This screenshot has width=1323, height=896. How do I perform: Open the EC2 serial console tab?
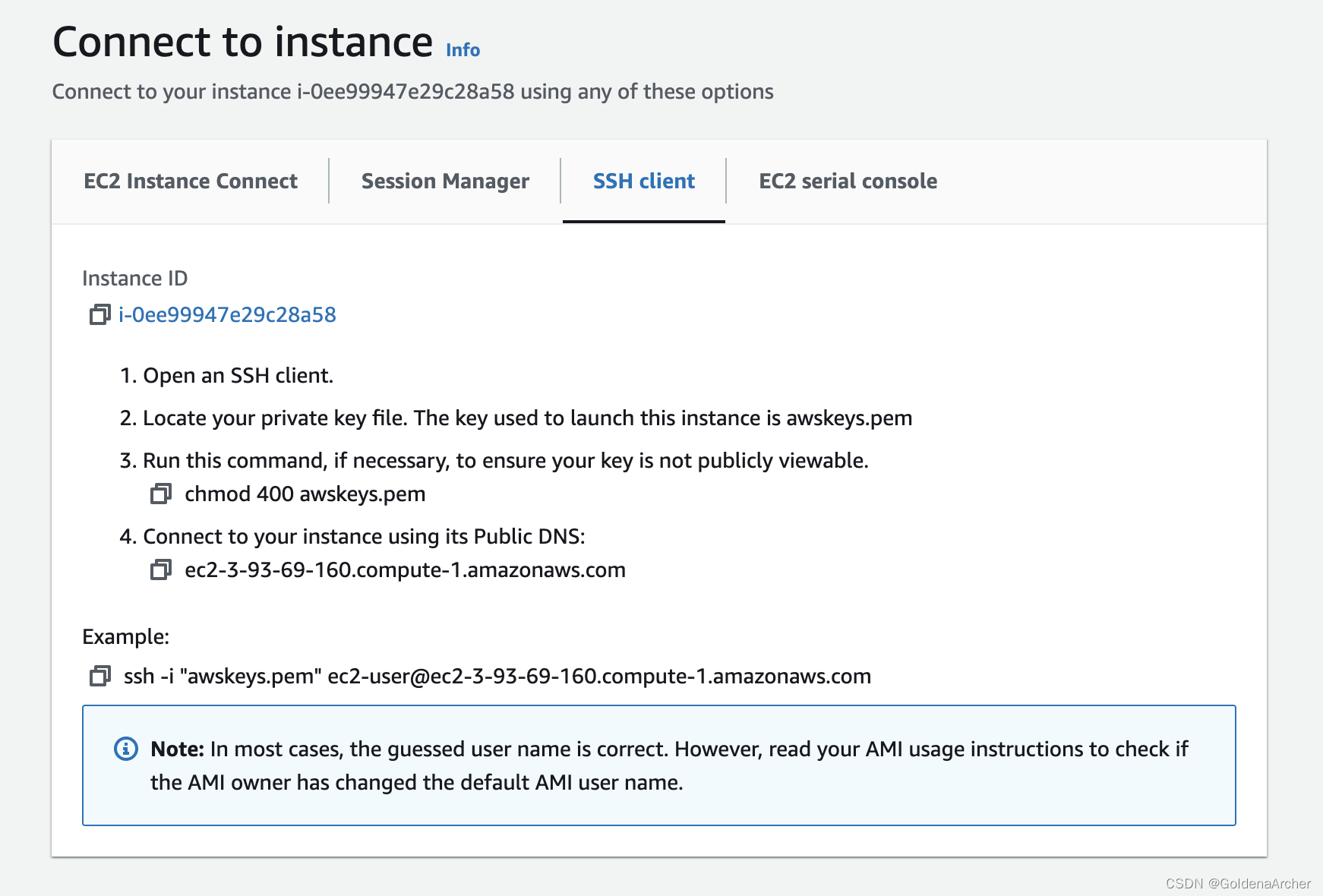pyautogui.click(x=848, y=181)
